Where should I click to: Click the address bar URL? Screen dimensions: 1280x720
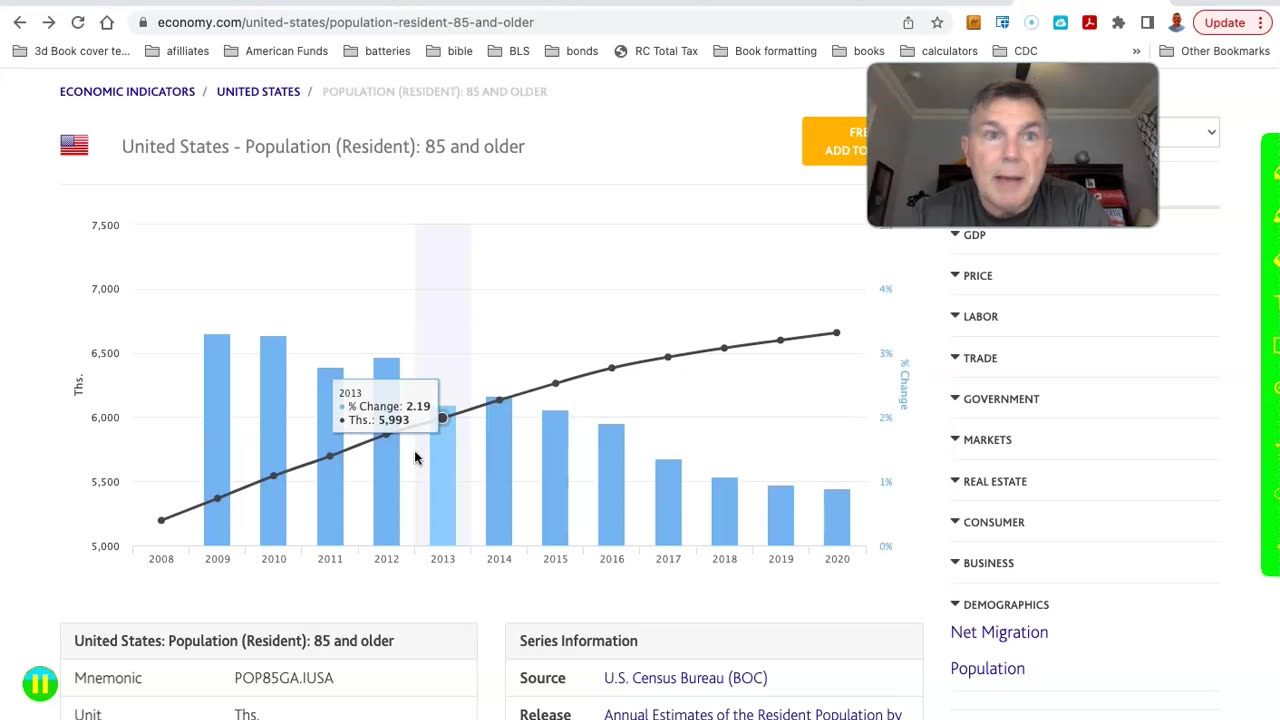(345, 22)
